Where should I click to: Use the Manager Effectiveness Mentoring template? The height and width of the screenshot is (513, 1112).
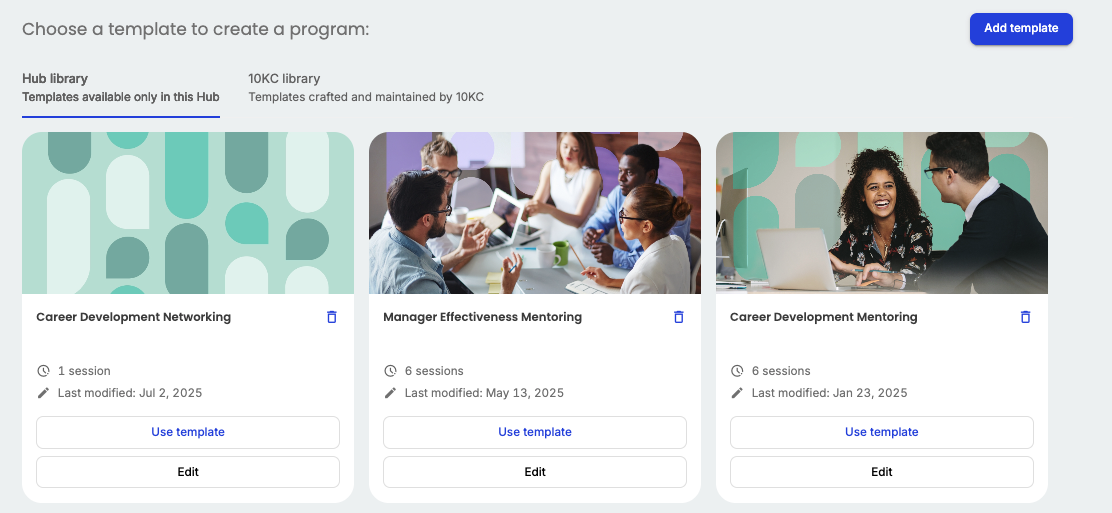tap(535, 432)
